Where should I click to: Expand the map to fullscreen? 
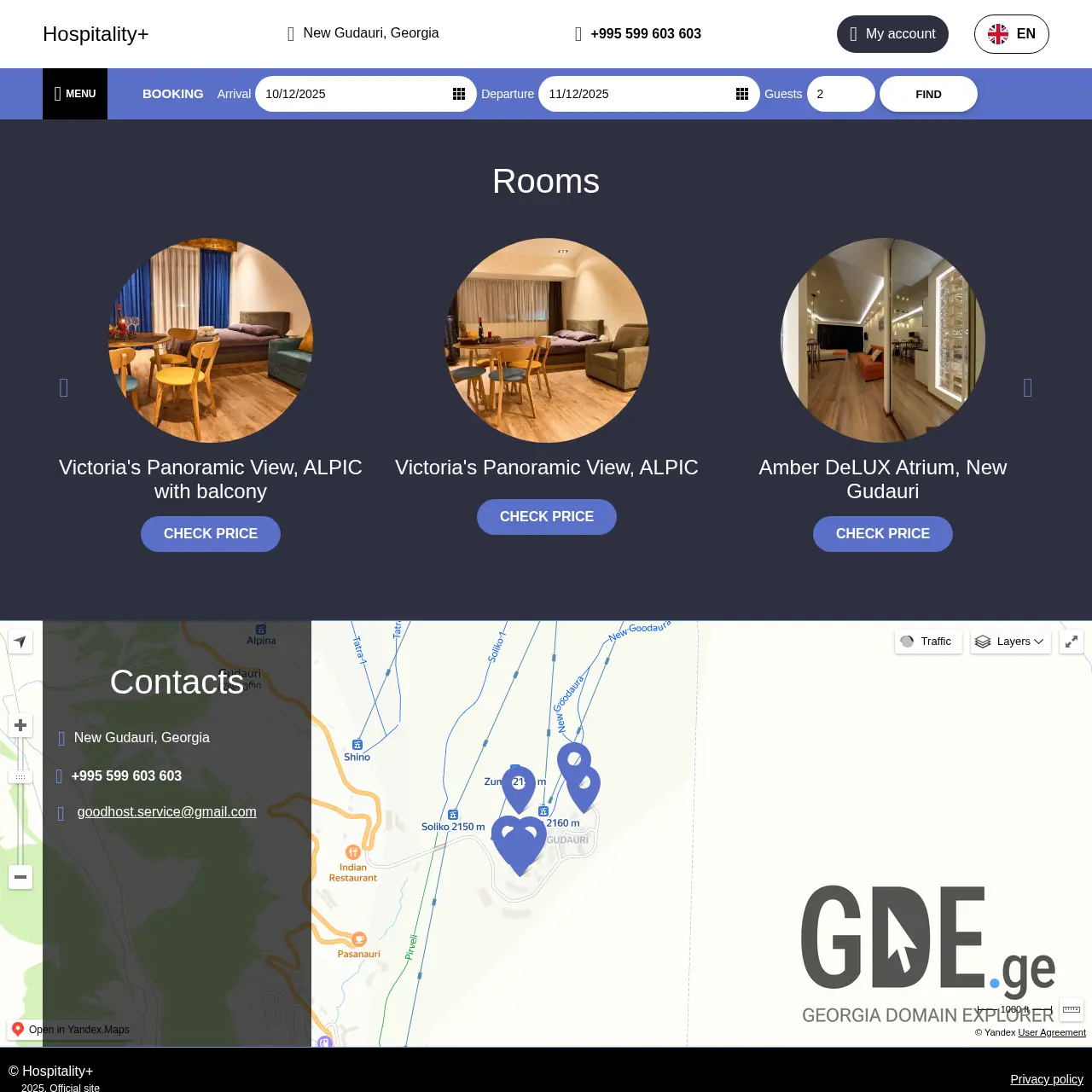click(x=1071, y=641)
